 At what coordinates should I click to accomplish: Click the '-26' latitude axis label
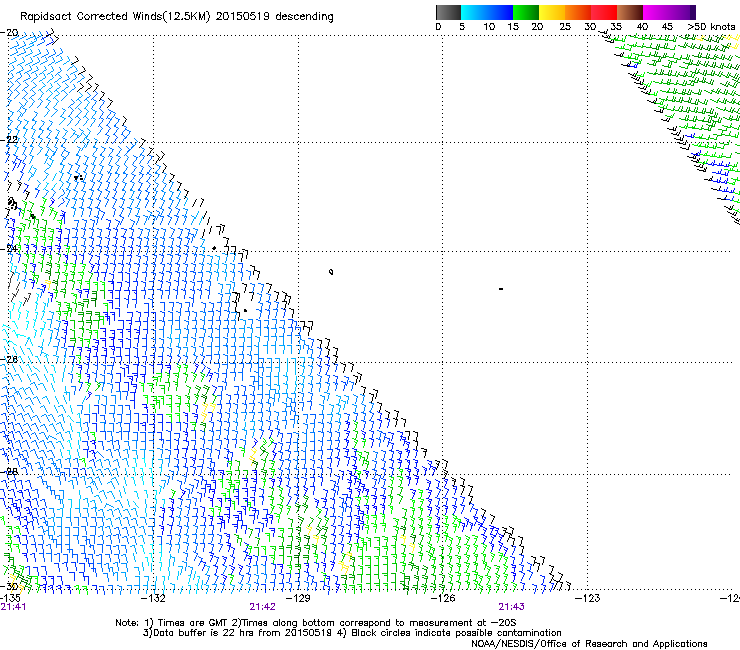pyautogui.click(x=9, y=360)
